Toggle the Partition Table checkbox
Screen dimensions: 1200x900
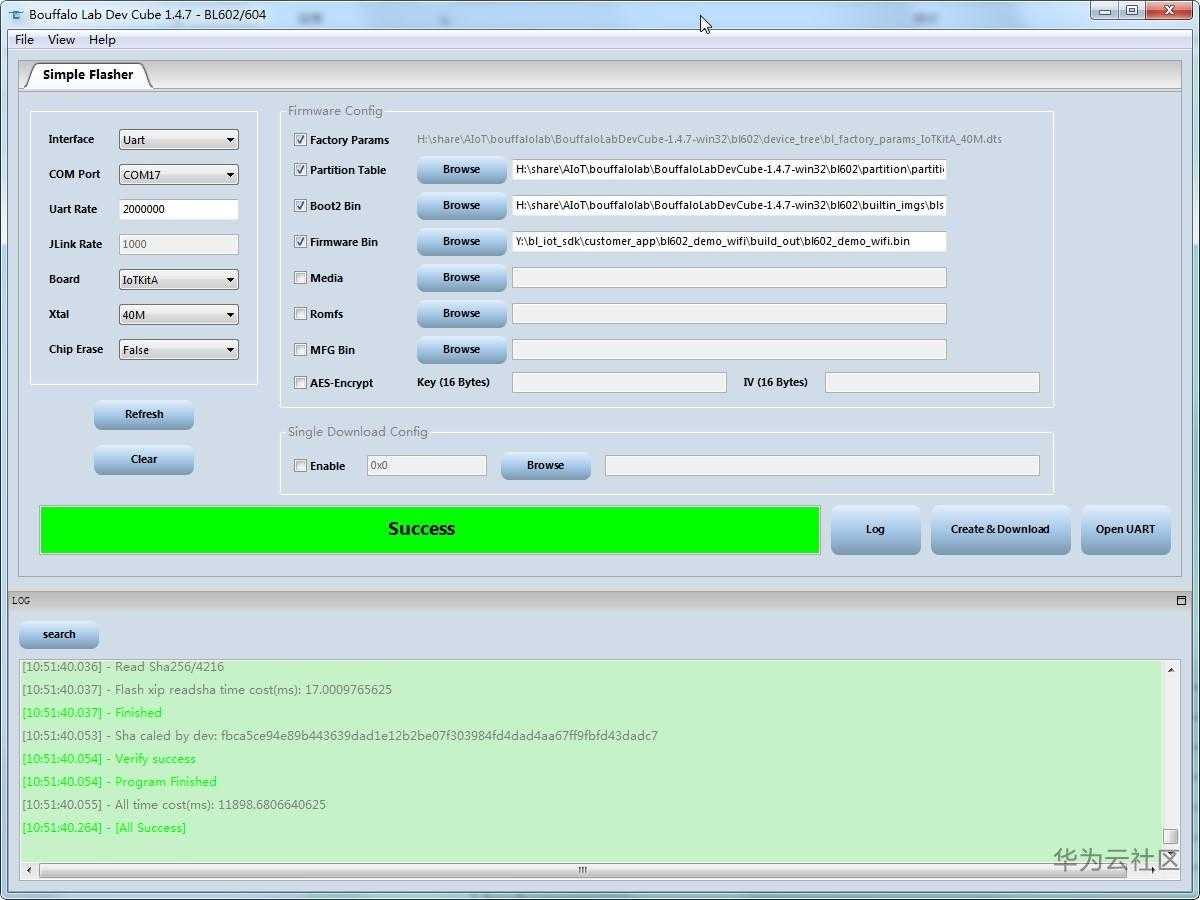300,170
